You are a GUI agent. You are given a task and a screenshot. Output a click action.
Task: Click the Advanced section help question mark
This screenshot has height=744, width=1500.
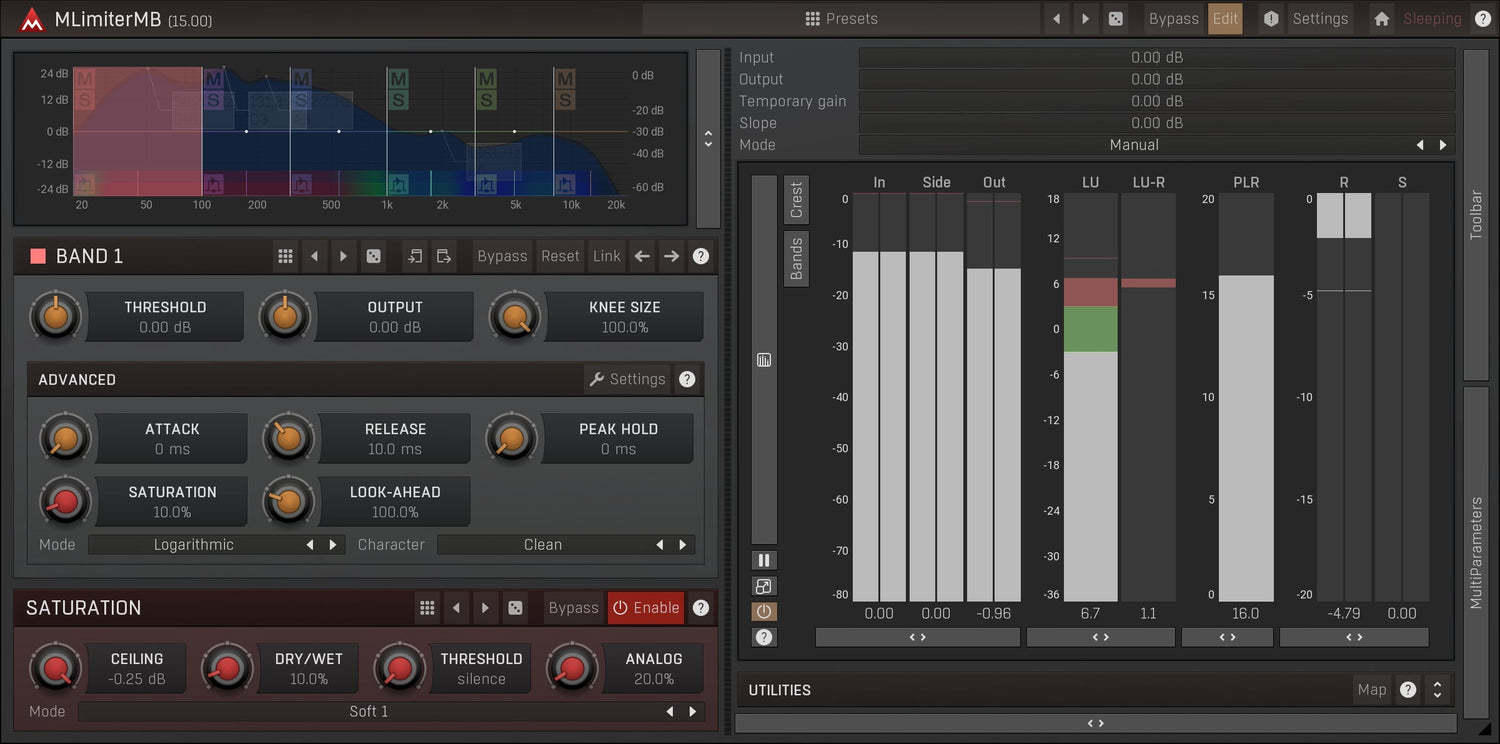(x=687, y=379)
